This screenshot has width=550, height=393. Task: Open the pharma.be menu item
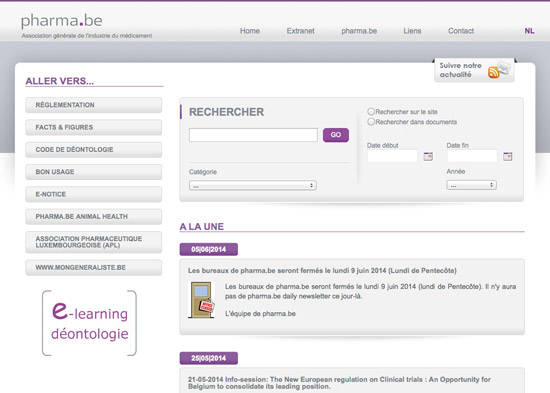coord(359,31)
